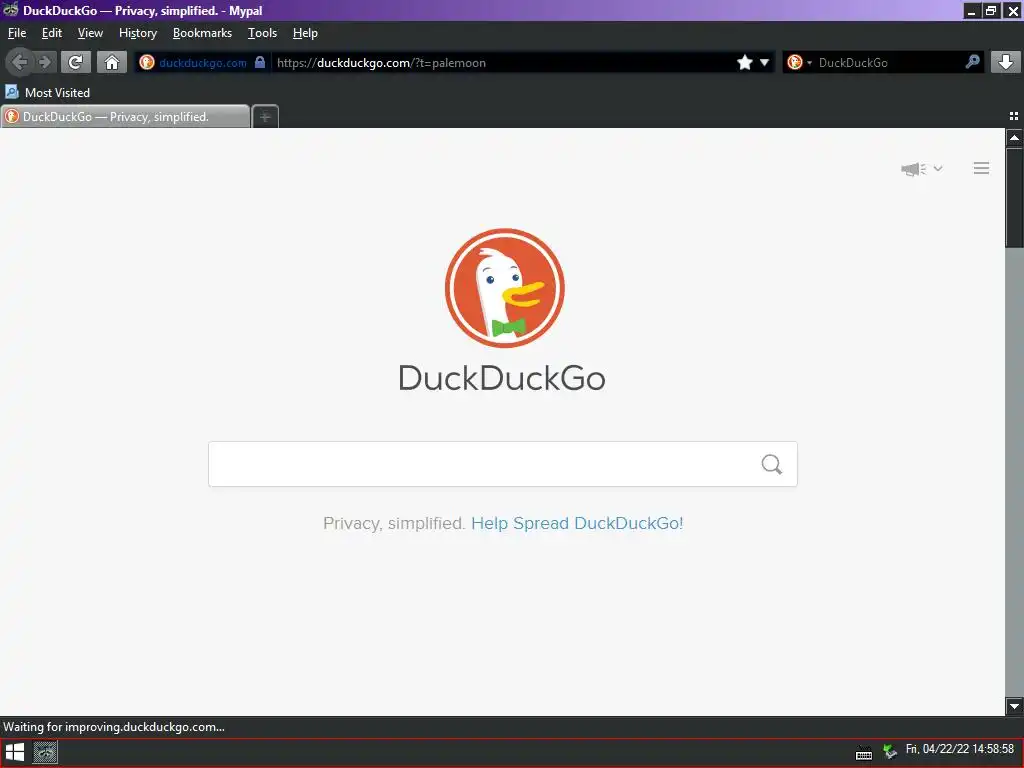Click the duckduckgo.com site identity favicon
1024x768 pixels.
147,63
